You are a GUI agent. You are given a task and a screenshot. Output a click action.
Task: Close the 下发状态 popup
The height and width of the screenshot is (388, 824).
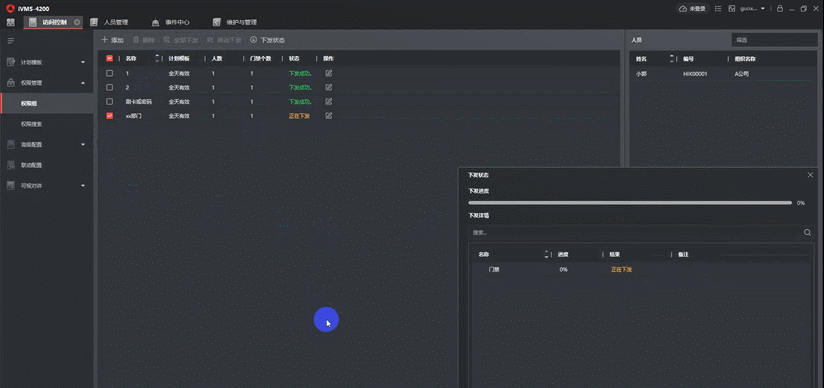pos(810,175)
